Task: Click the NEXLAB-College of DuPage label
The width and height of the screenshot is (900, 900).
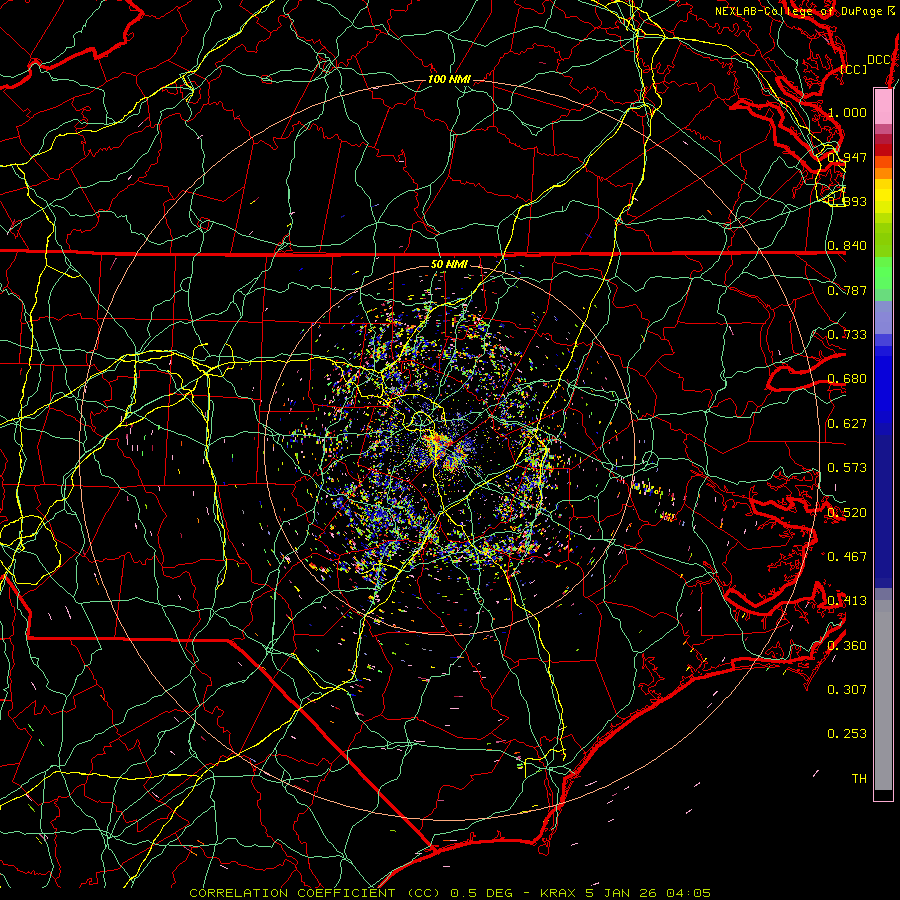Action: [x=798, y=11]
